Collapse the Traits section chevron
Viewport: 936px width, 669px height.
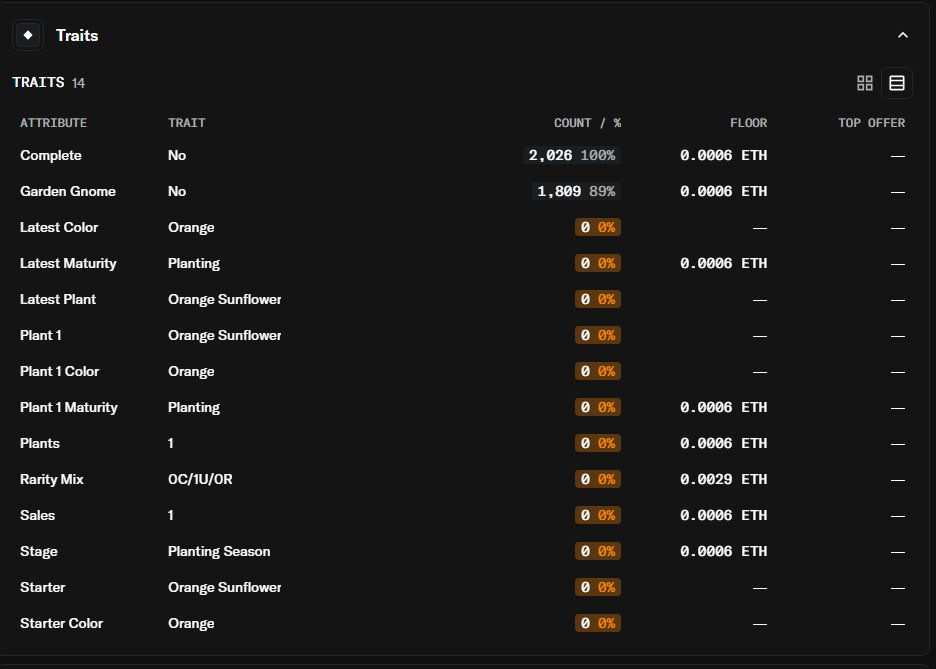(x=903, y=35)
